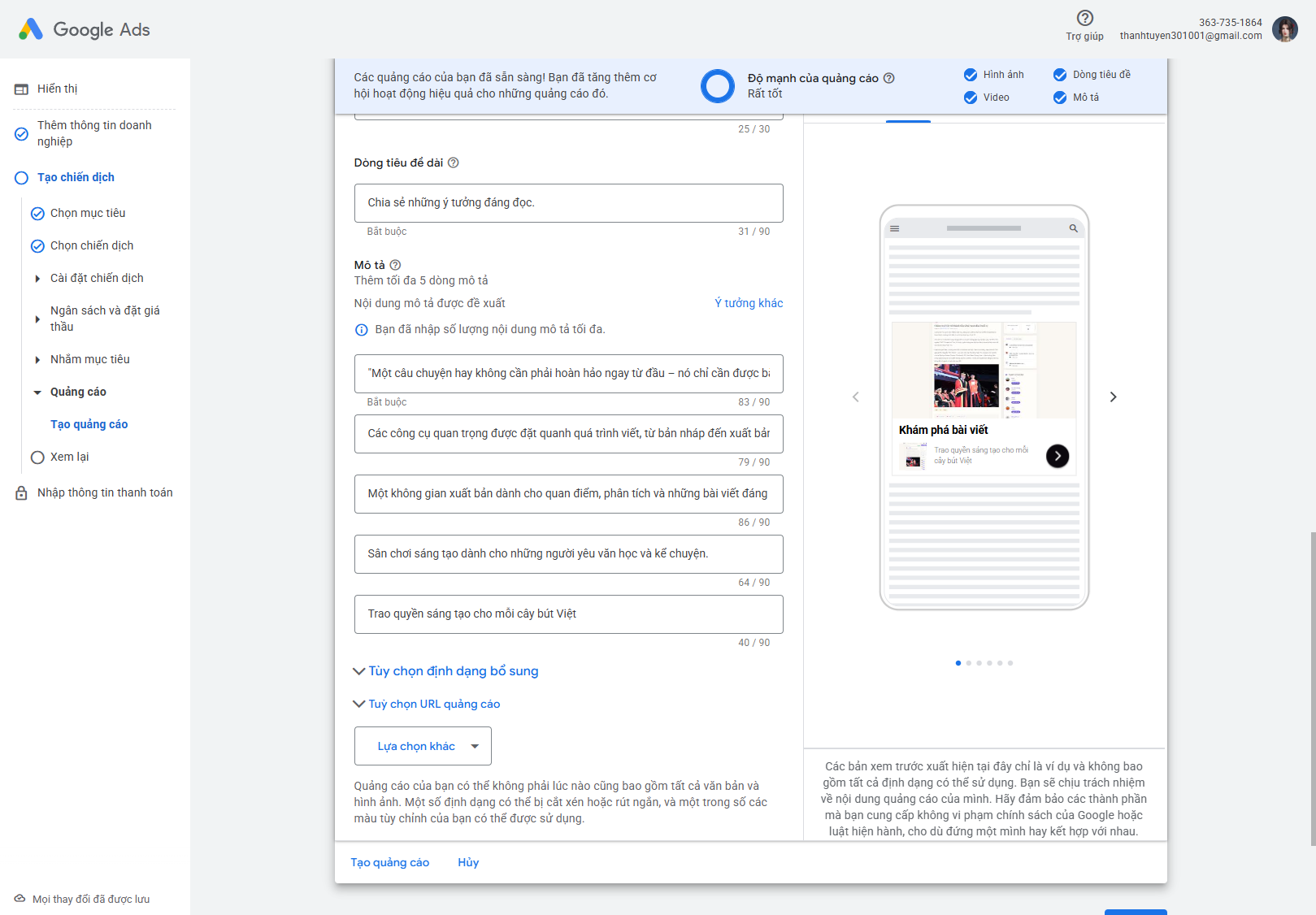
Task: Click the Hiển thị display icon
Action: (x=21, y=89)
